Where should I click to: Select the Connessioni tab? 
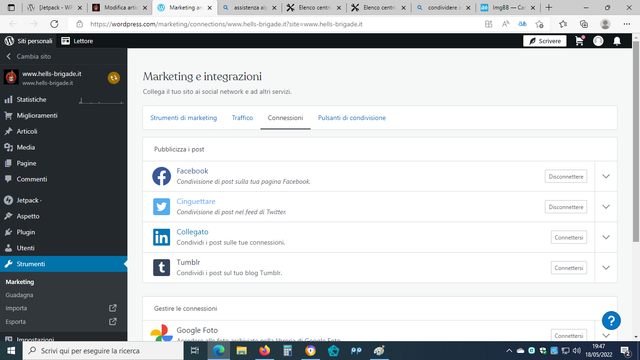[285, 118]
